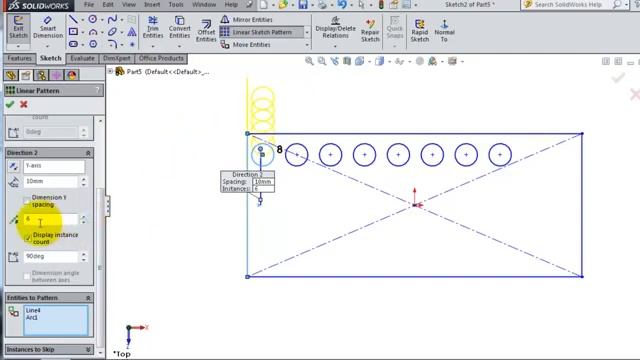Click the Normal To view tool
640x360 pixels.
point(444,31)
